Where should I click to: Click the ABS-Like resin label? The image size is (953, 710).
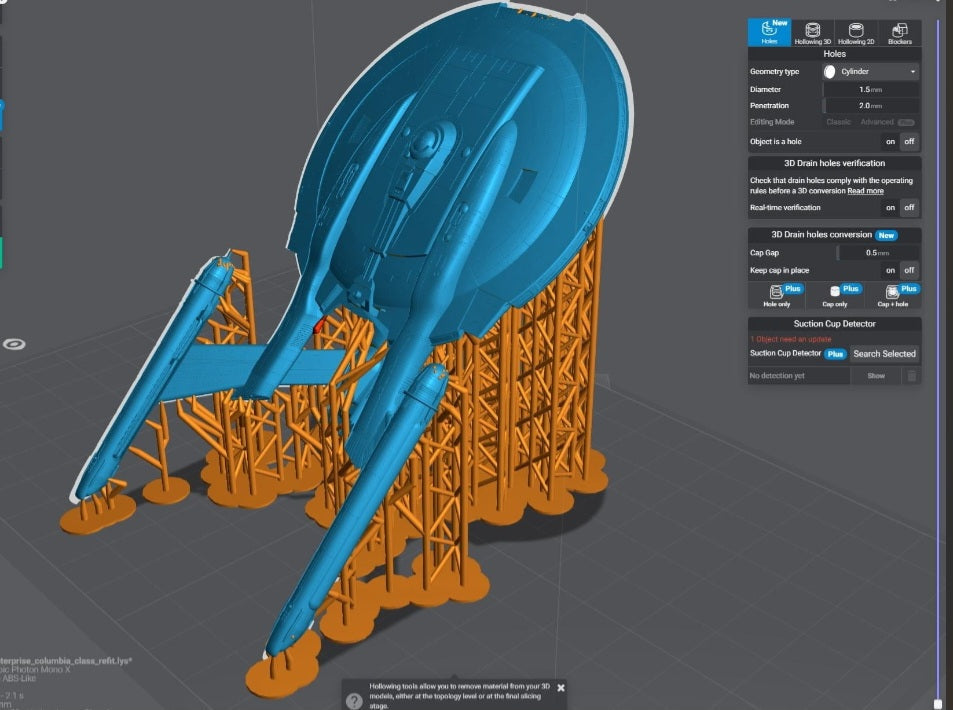[18, 678]
